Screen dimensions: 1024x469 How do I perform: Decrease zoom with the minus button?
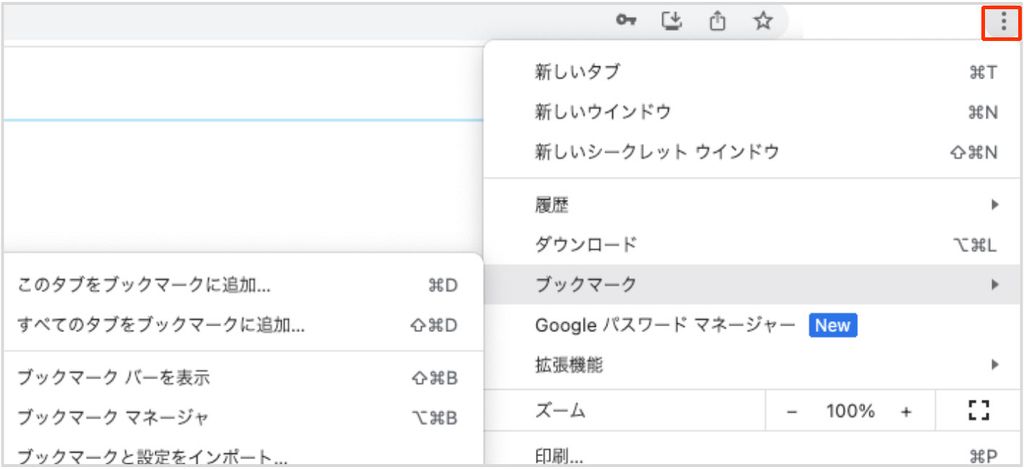point(792,412)
